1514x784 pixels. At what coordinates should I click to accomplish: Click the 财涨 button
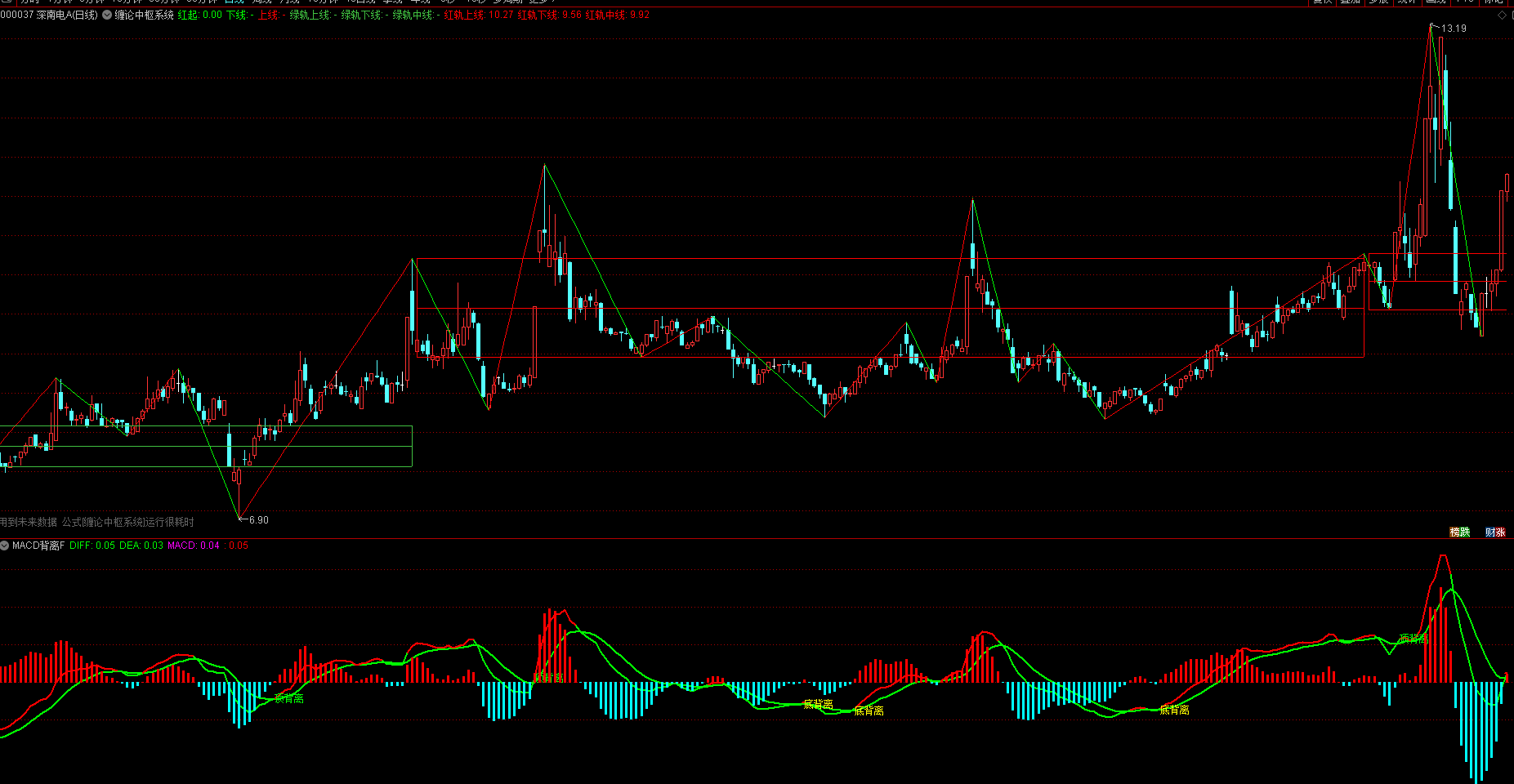(1495, 532)
